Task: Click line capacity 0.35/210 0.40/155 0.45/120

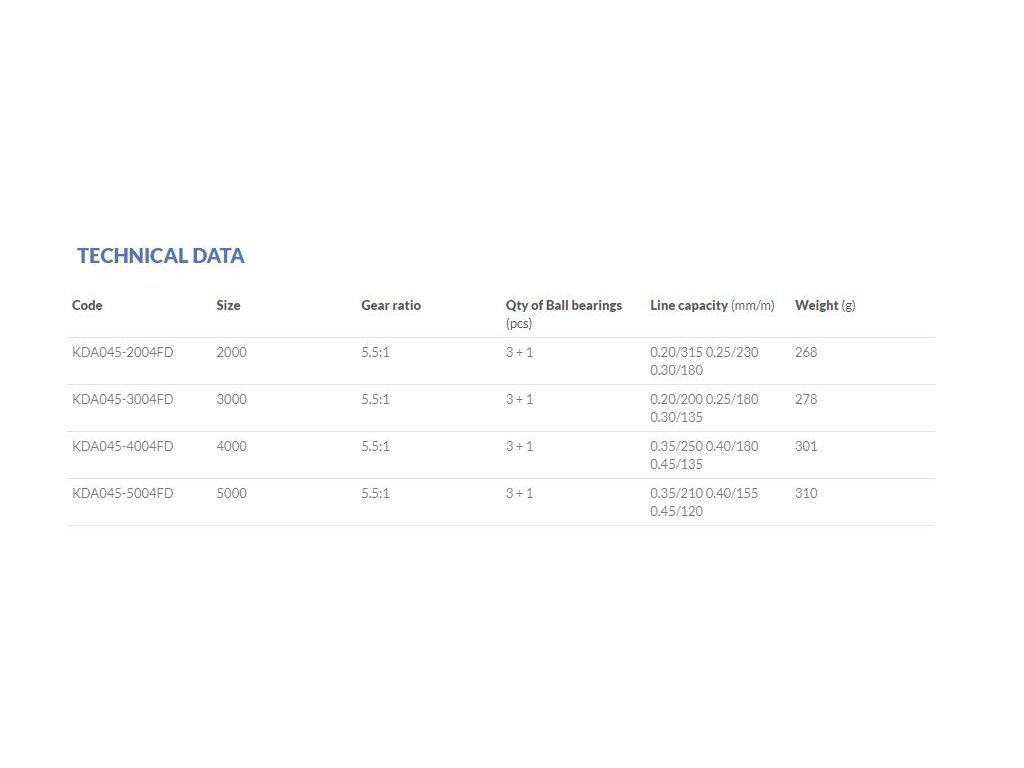Action: click(704, 502)
